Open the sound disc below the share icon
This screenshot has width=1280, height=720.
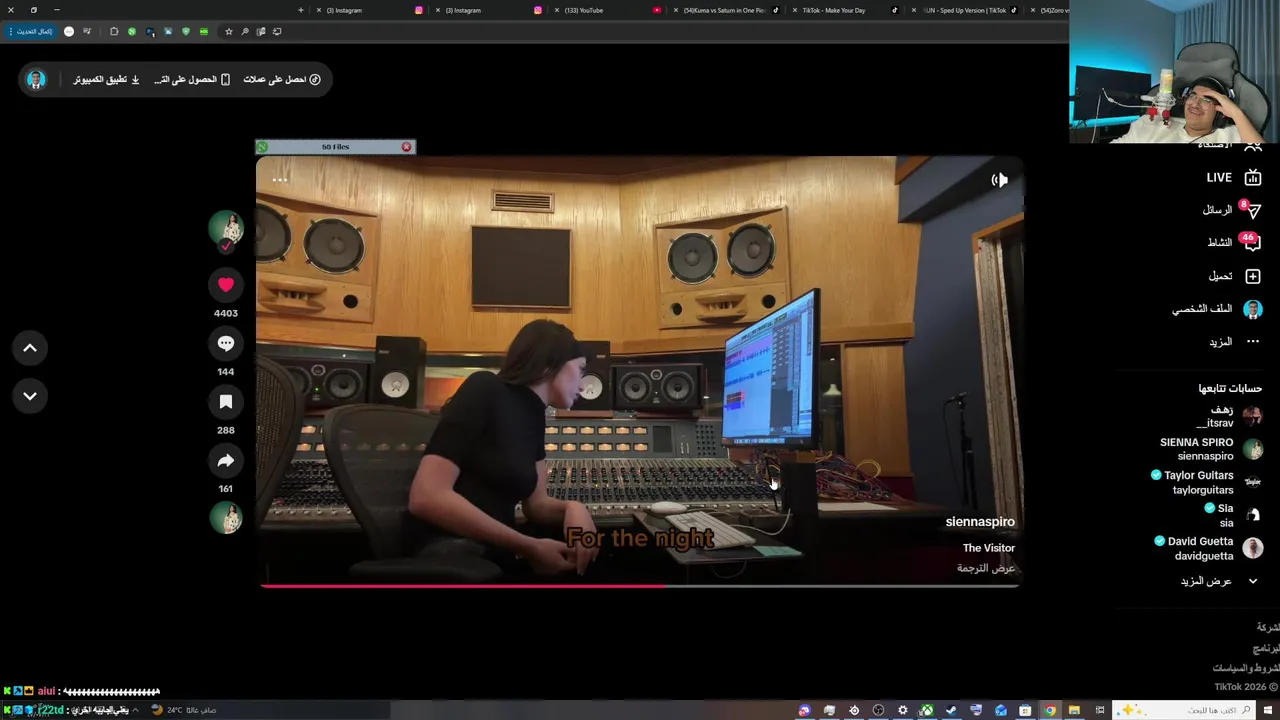(x=226, y=518)
